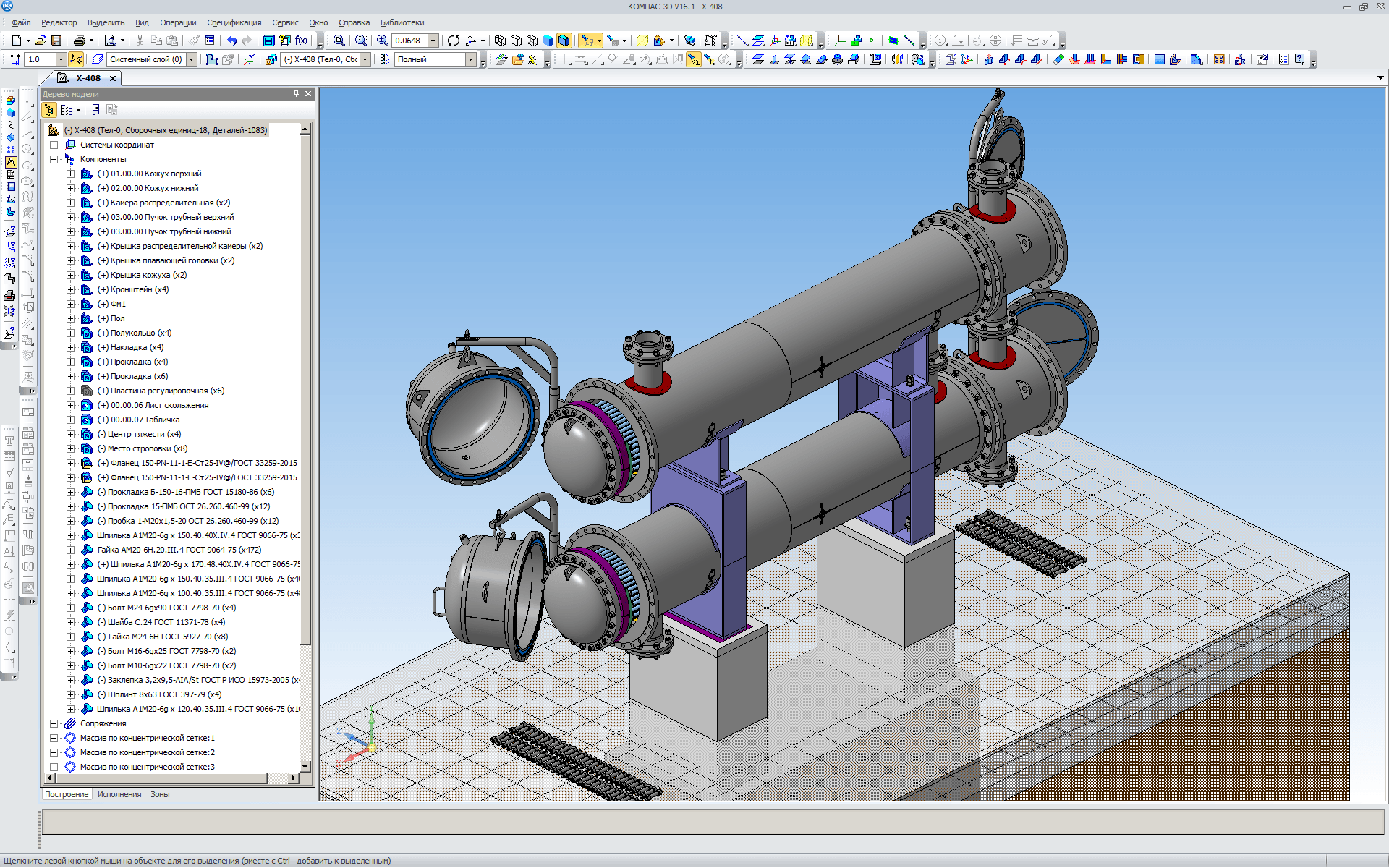Open the Системный слой layer dropdown
1389x868 pixels.
(x=192, y=59)
